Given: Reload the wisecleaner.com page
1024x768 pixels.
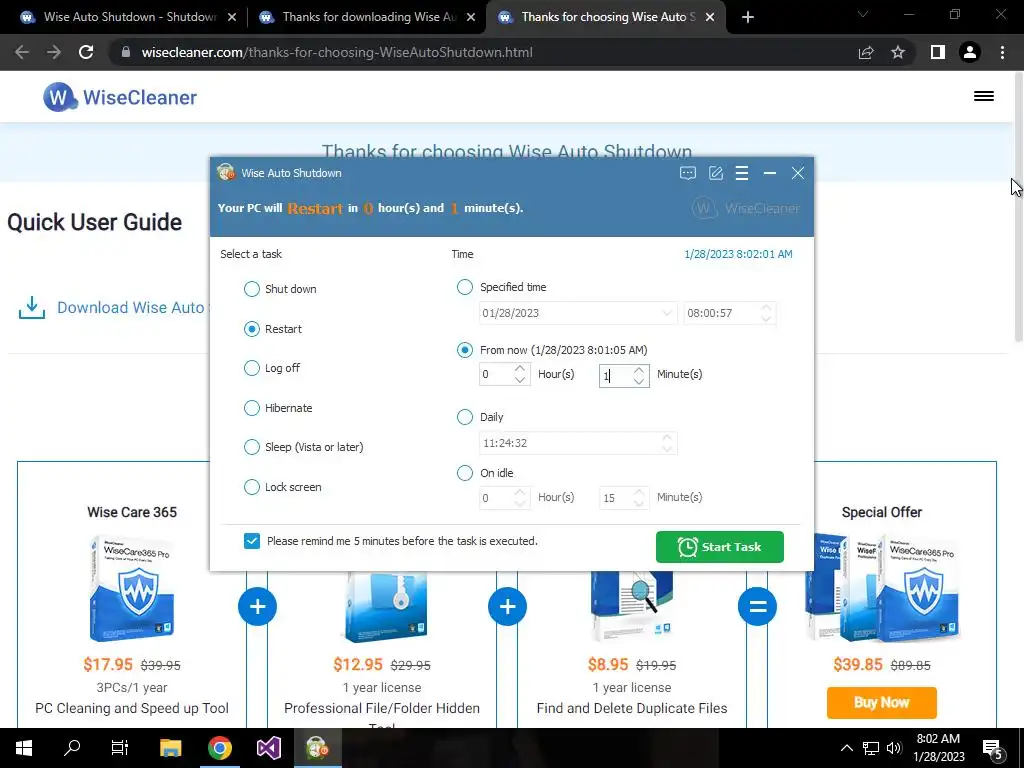Looking at the screenshot, I should pyautogui.click(x=86, y=52).
